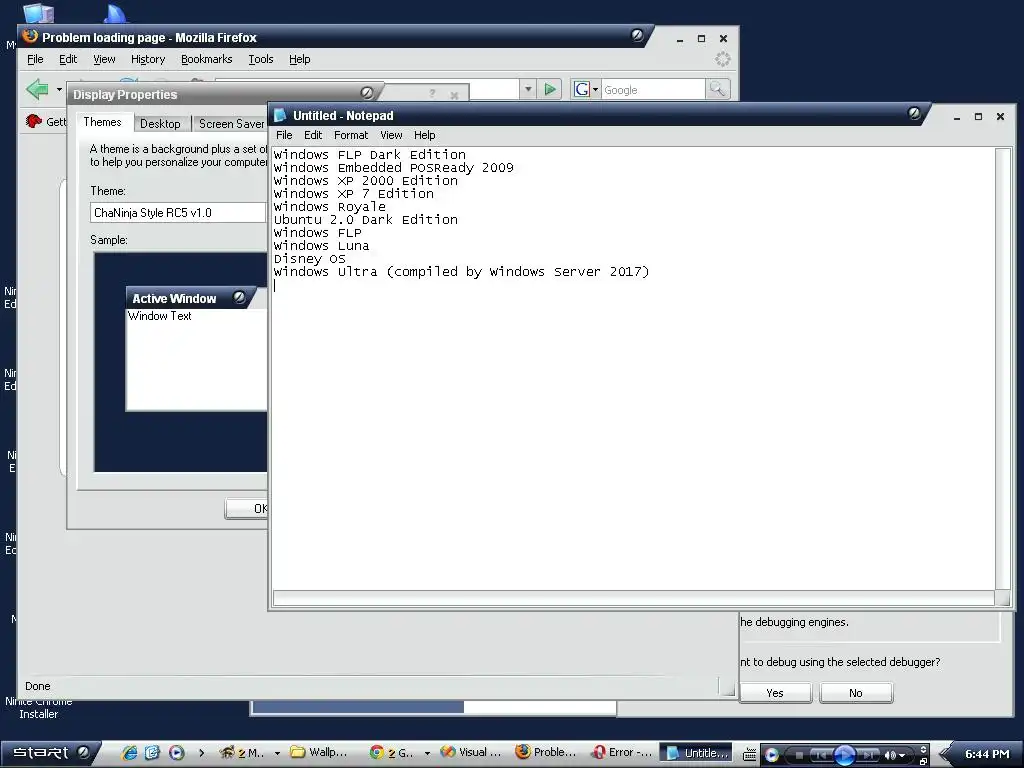The width and height of the screenshot is (1024, 768).
Task: Expand the Quick Launch overflow chevron
Action: 201,753
